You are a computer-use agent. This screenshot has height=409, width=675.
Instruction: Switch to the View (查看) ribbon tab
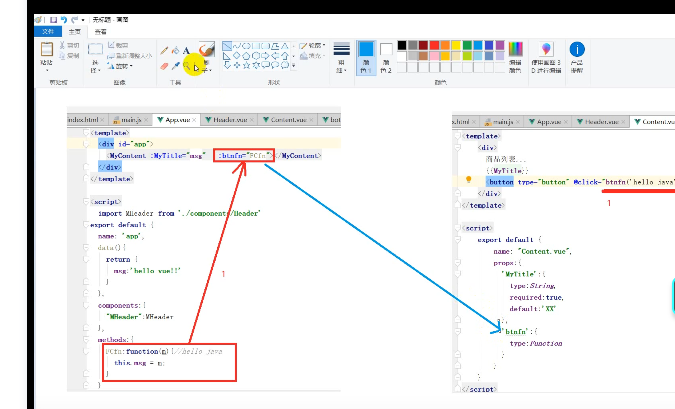101,32
